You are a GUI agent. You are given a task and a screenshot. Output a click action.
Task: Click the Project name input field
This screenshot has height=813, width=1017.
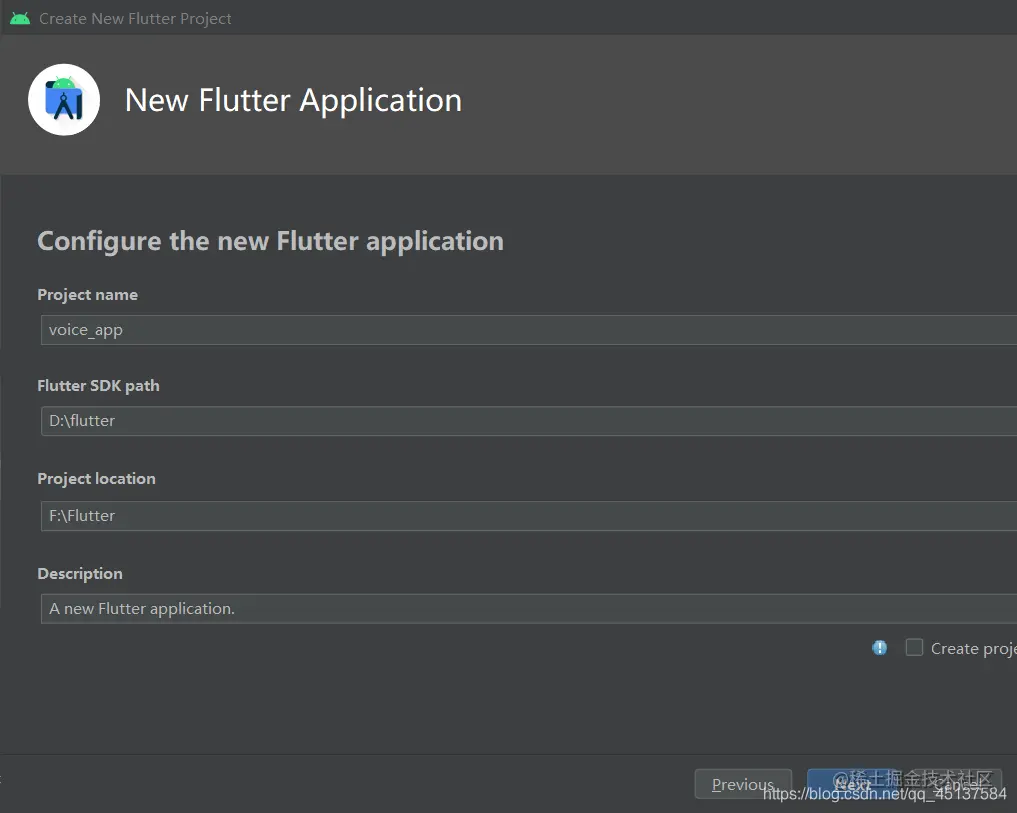(x=529, y=330)
